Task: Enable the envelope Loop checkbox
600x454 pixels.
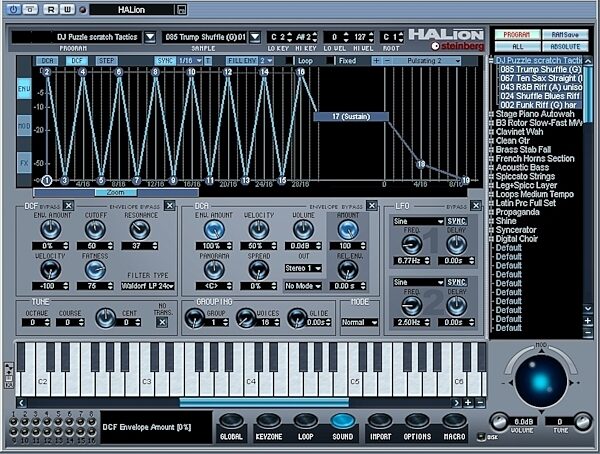Action: coord(290,61)
